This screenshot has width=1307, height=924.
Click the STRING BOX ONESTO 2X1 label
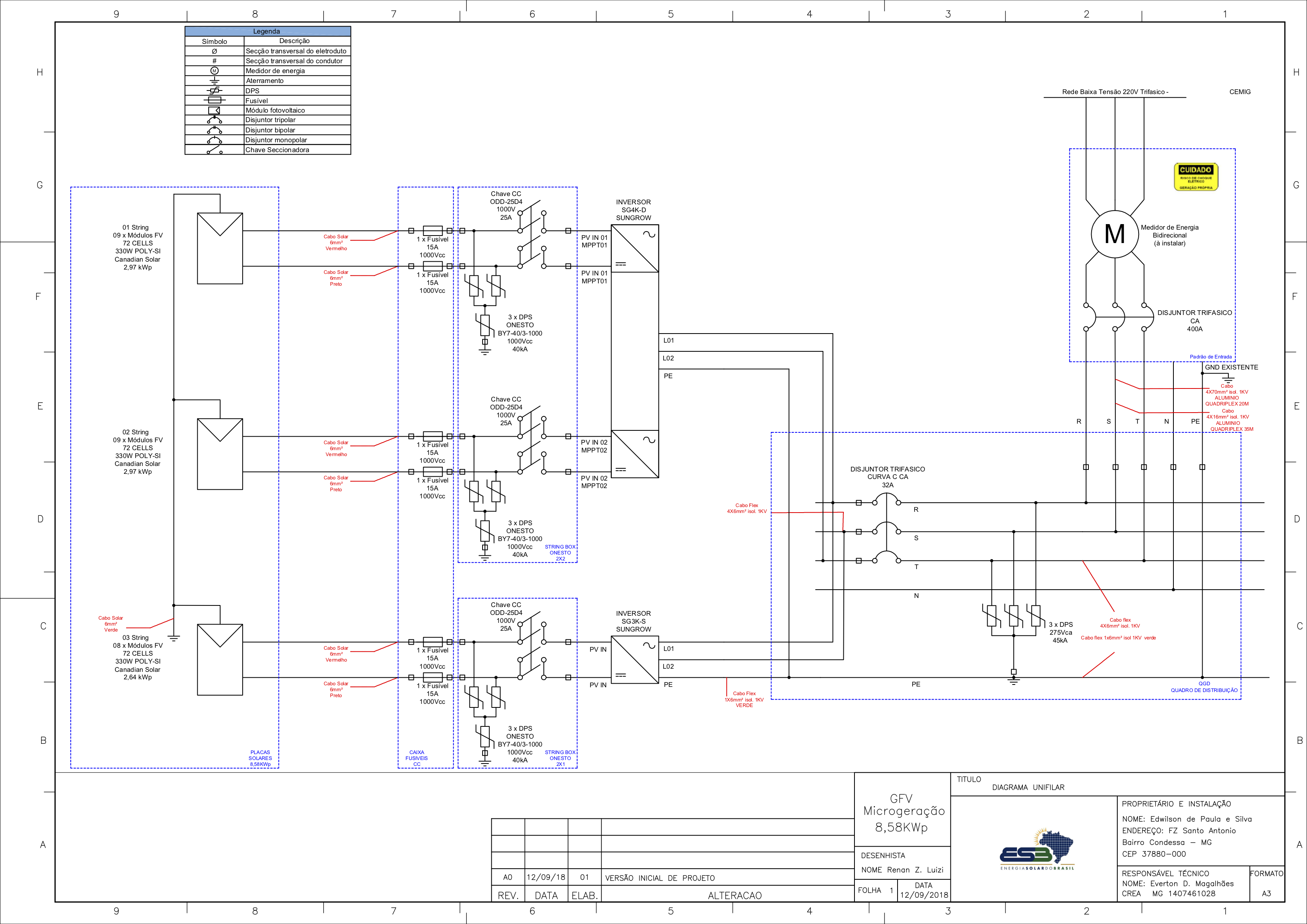(560, 758)
